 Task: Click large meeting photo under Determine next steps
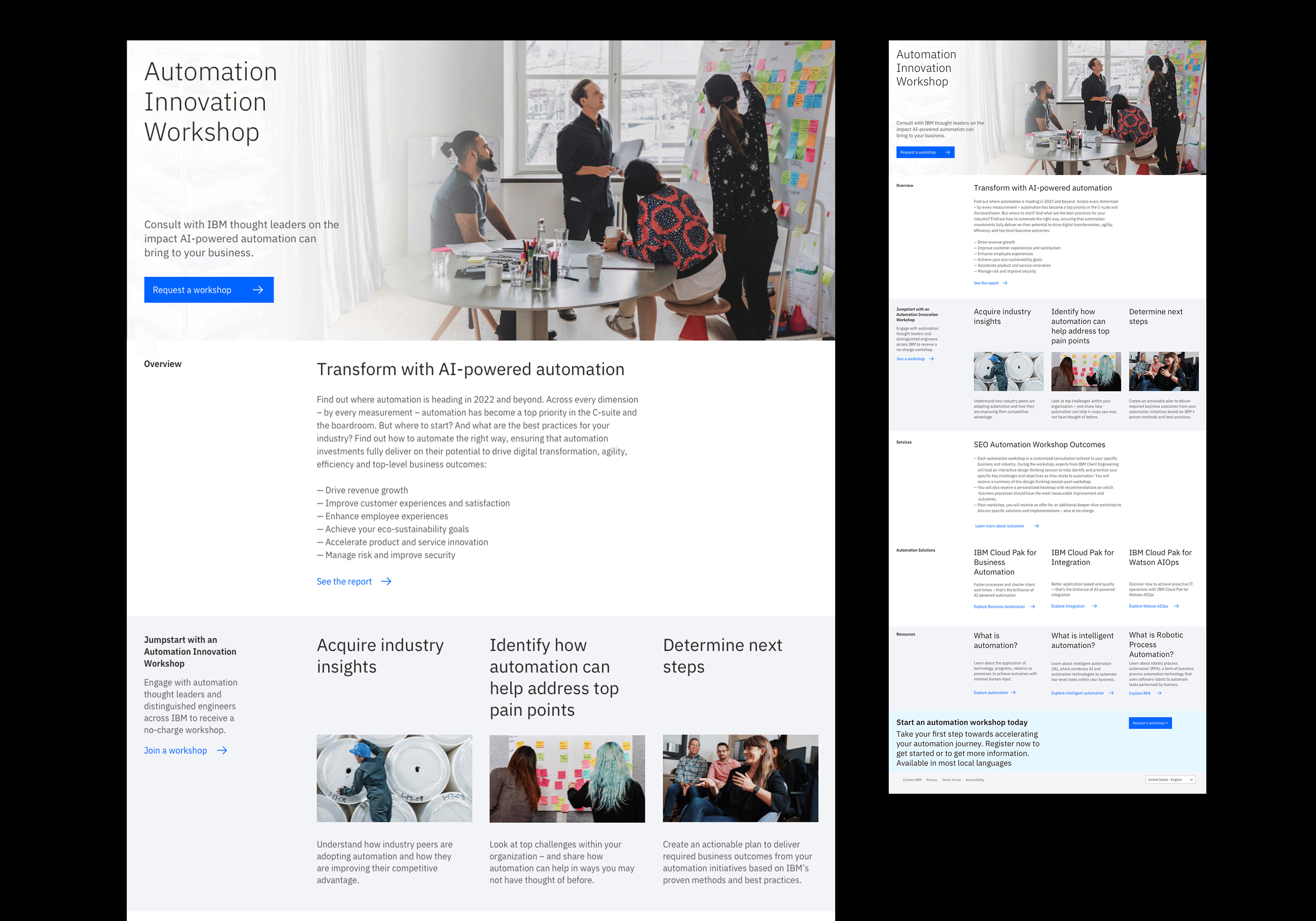[740, 778]
